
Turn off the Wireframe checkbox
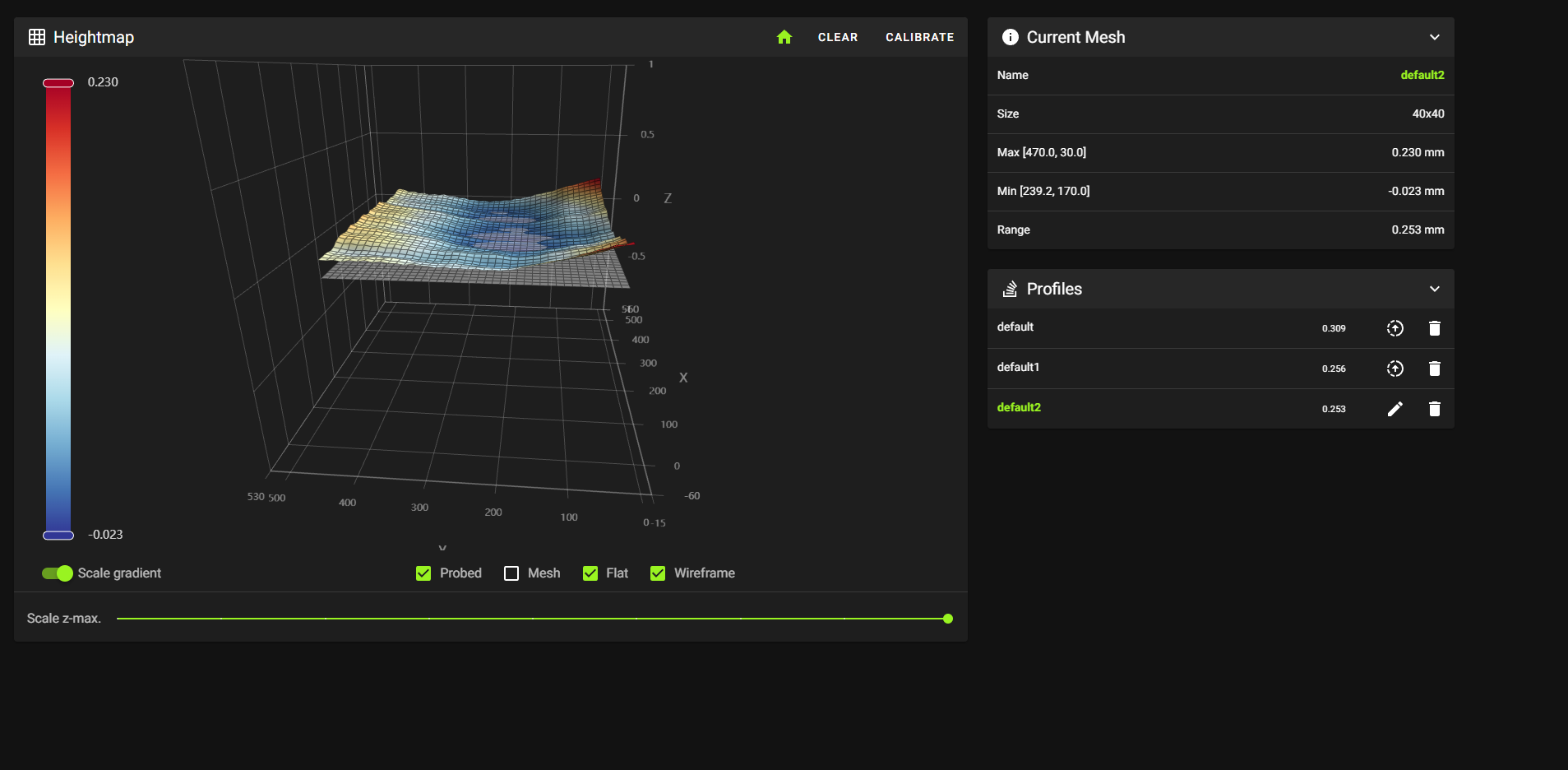pyautogui.click(x=658, y=573)
